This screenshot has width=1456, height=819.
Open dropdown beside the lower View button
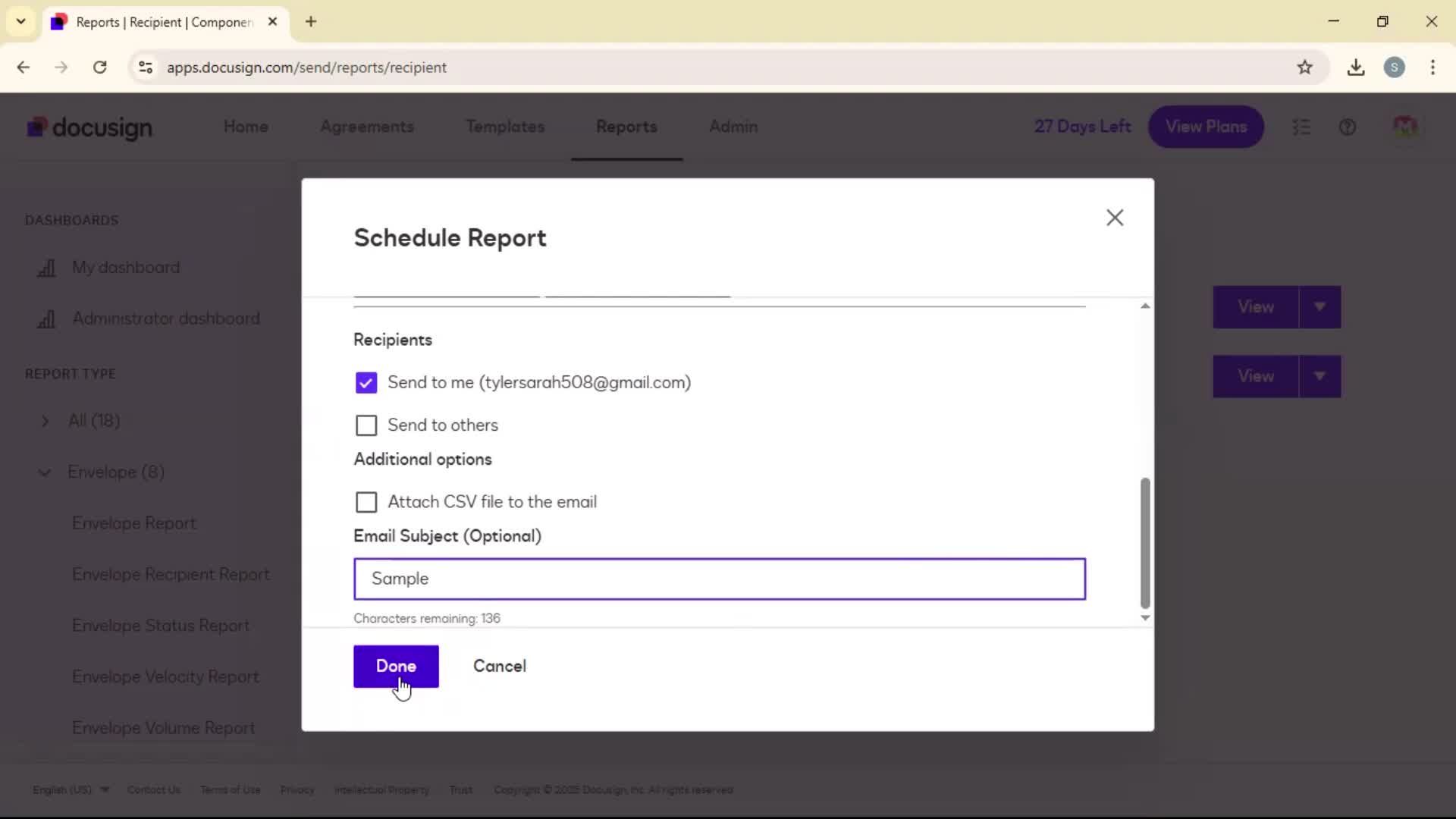point(1320,376)
